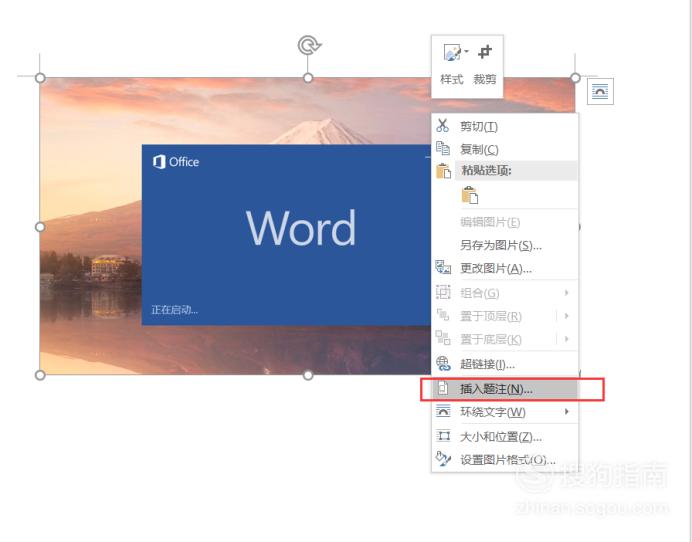692x542 pixels.
Task: Click the Size and Position icon
Action: 443,436
